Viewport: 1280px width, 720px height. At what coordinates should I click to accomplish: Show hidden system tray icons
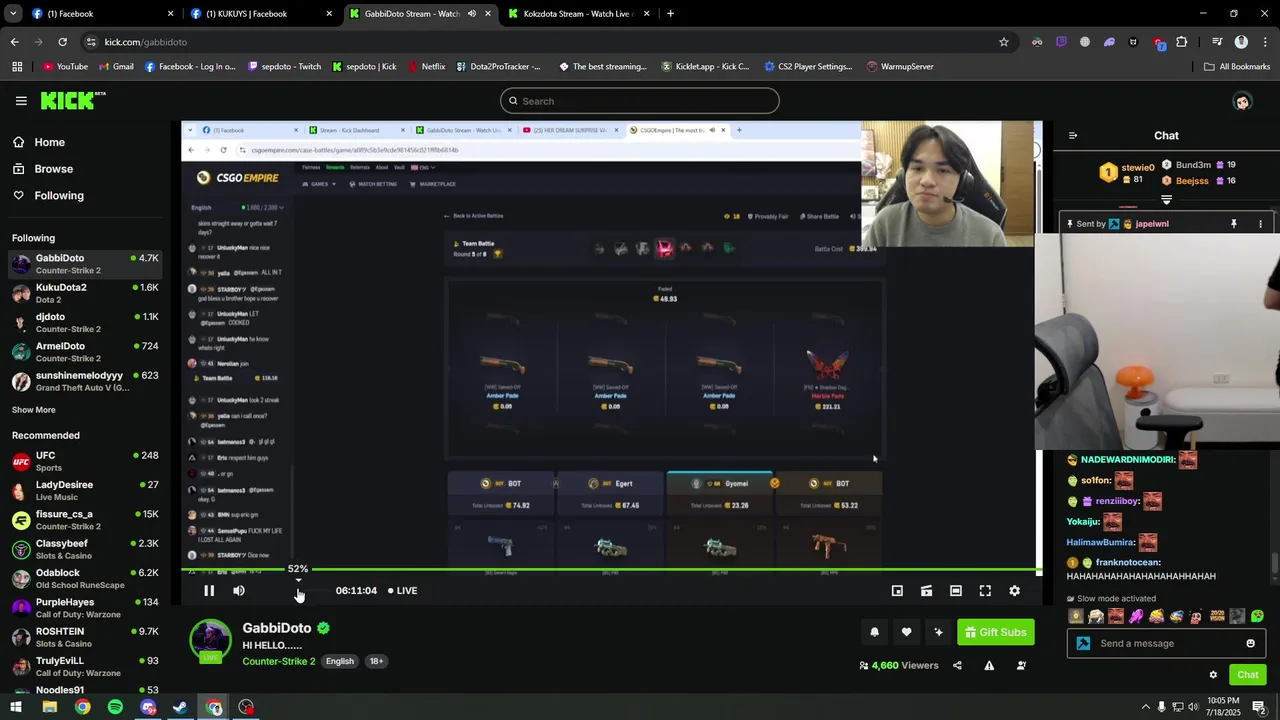pyautogui.click(x=1146, y=707)
